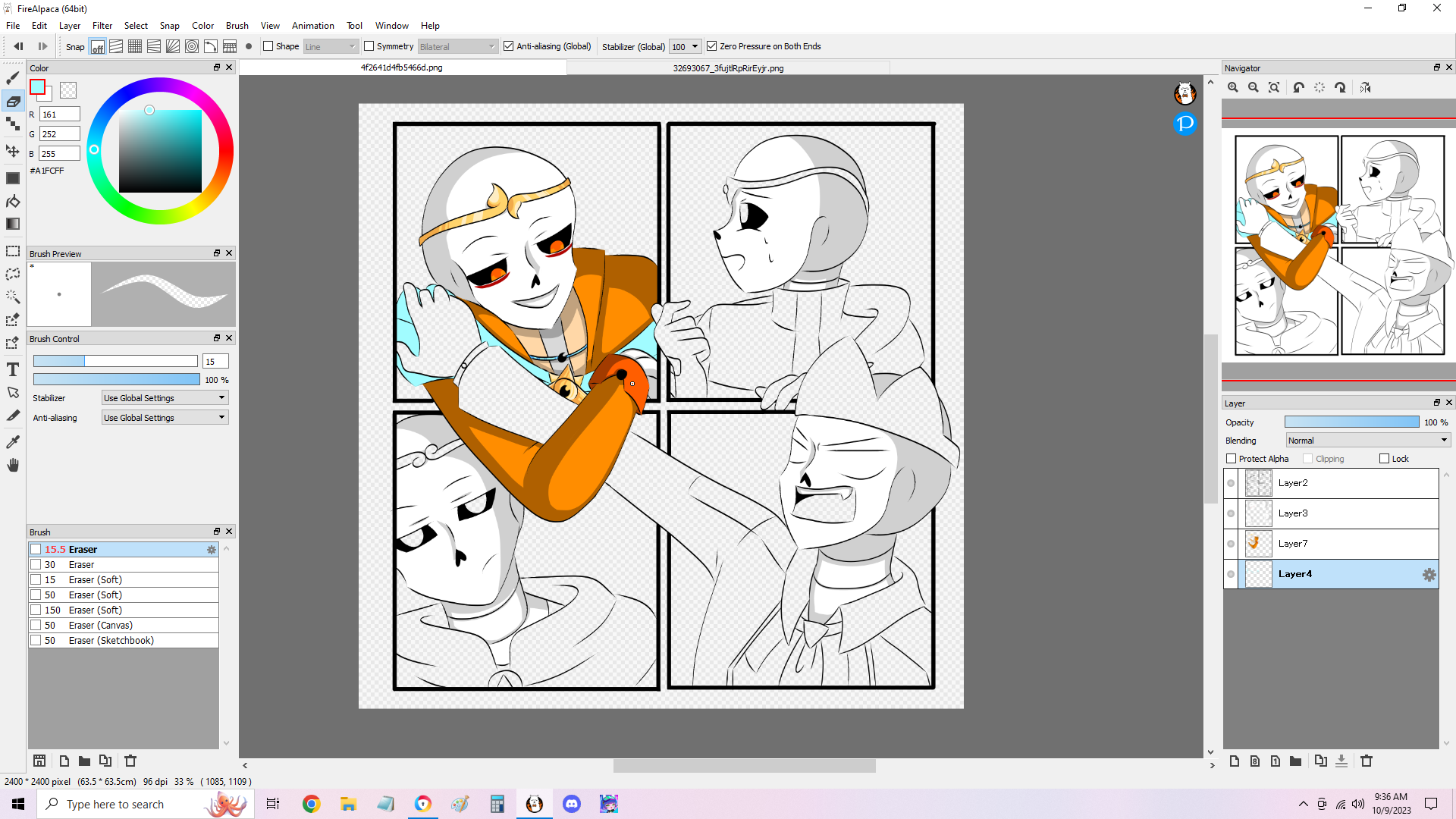The image size is (1456, 819).
Task: Open the Symmetry Bilateral dropdown
Action: [458, 47]
